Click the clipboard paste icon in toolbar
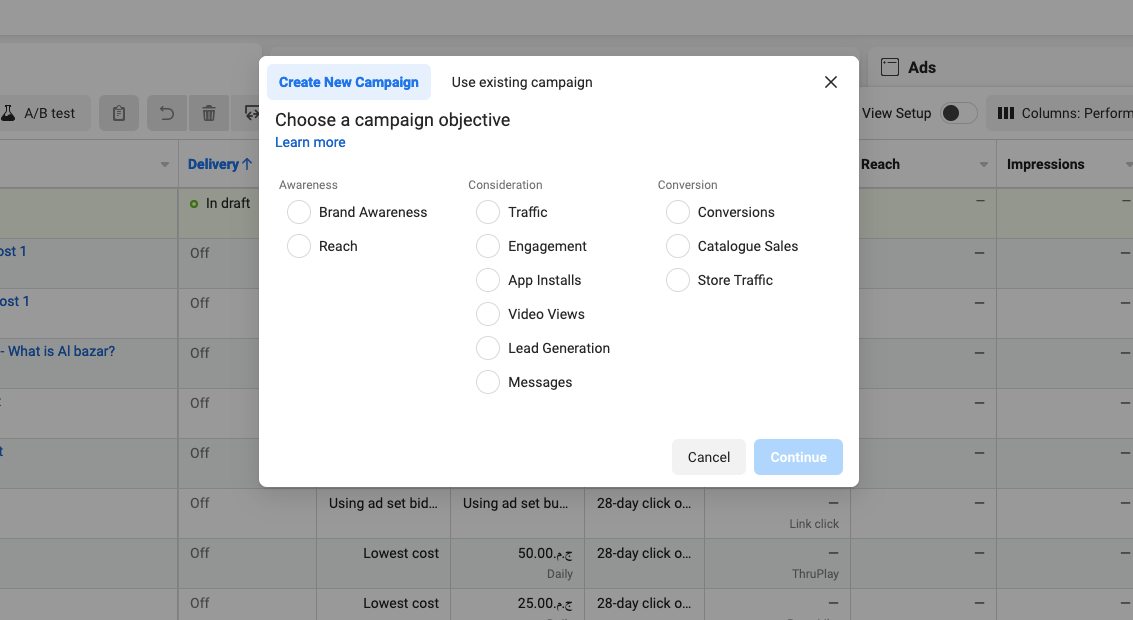1133x620 pixels. point(119,113)
